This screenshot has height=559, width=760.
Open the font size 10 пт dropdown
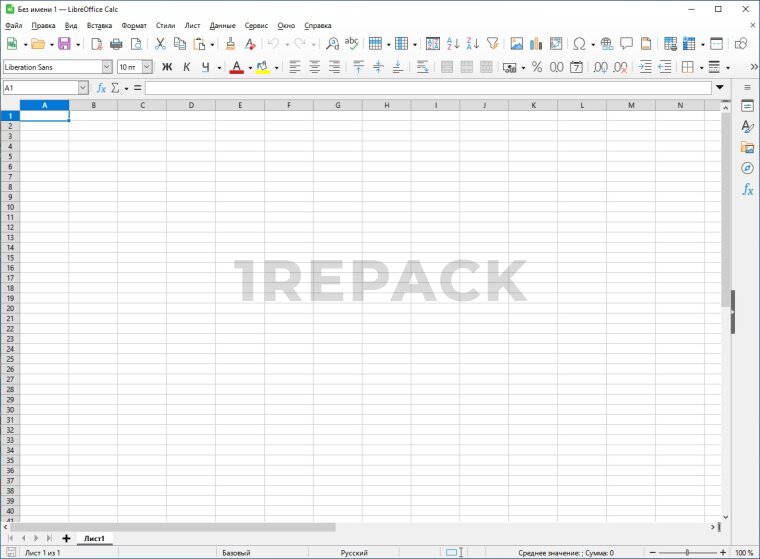click(147, 67)
